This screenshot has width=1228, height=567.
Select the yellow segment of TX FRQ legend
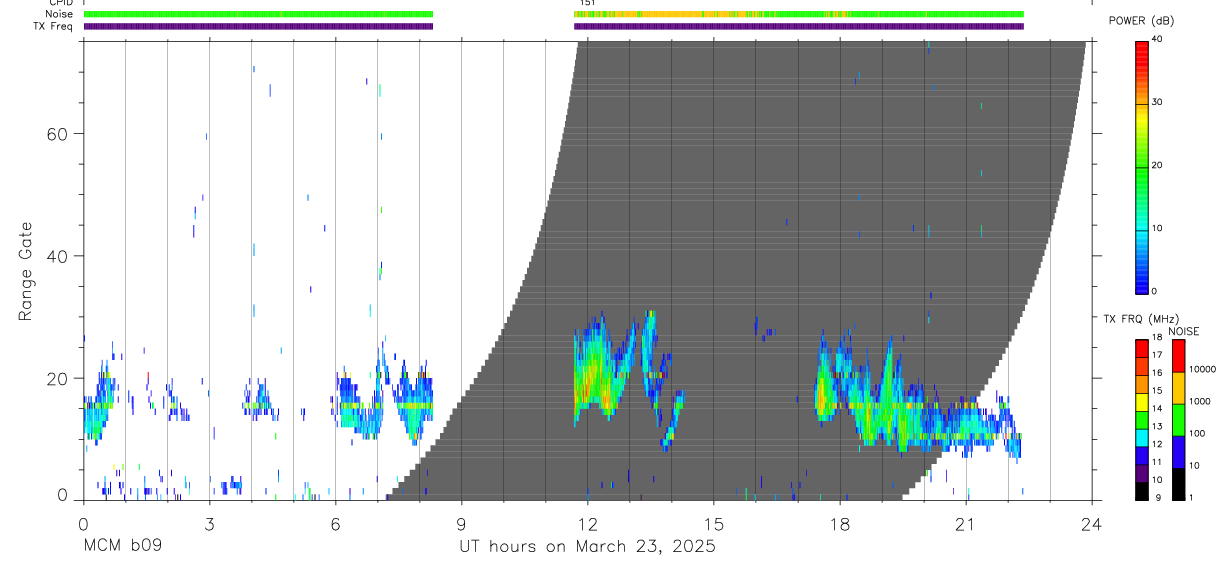point(1141,400)
